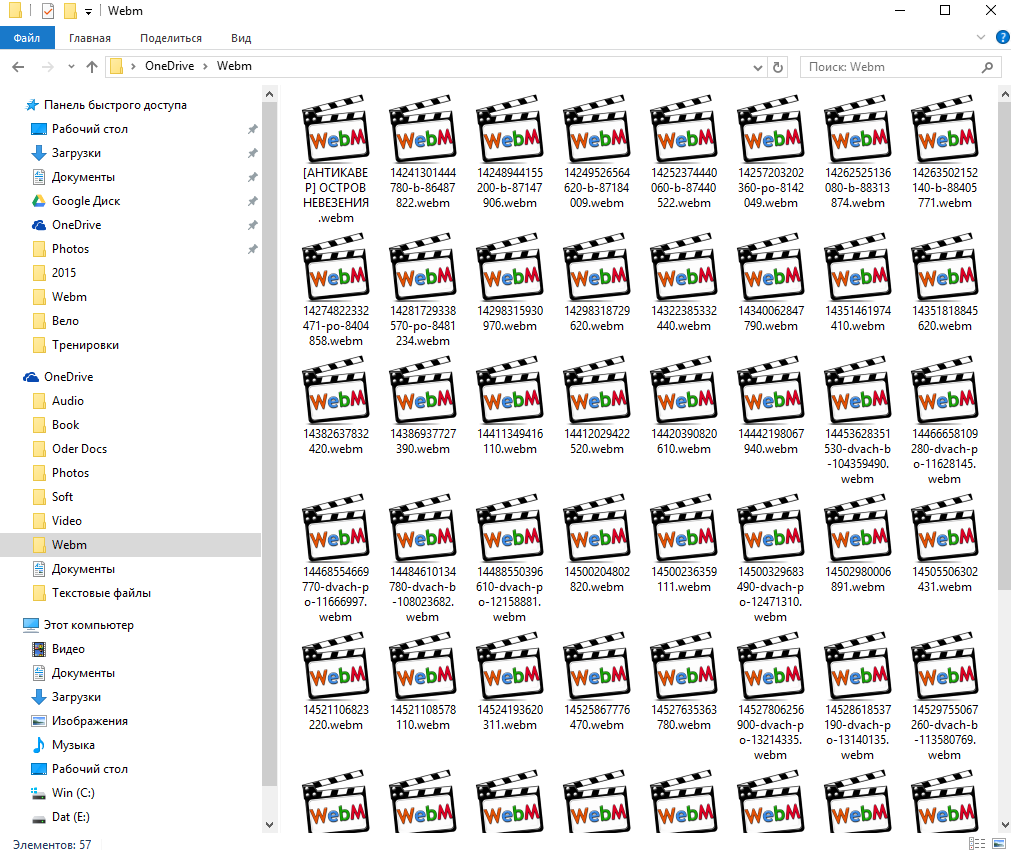Viewport: 1011px width, 850px height.
Task: Select file icon 14382637832420.webm
Action: [336, 390]
